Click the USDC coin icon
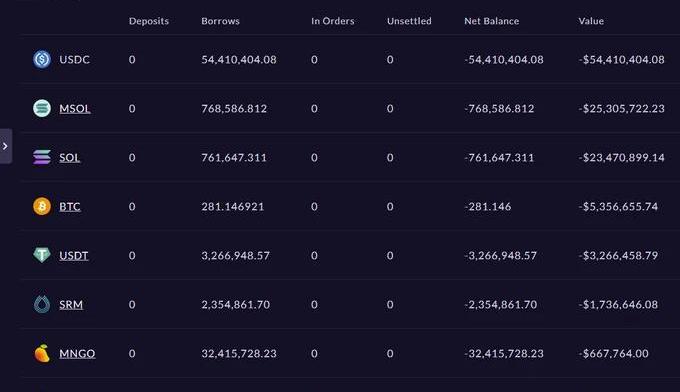 coord(42,59)
